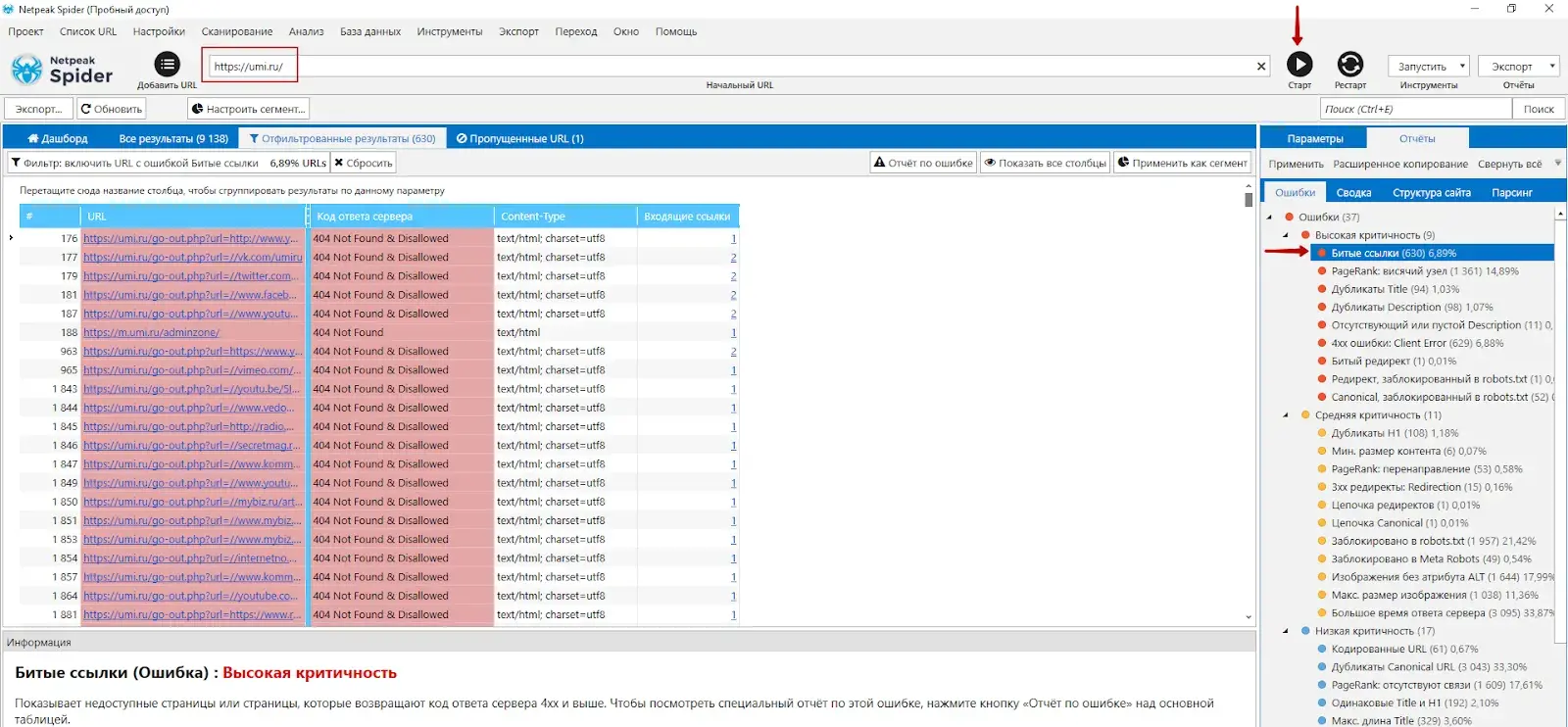Viewport: 1568px width, 727px height.
Task: Open the Crawling (Сканирование) menu
Action: 237,31
